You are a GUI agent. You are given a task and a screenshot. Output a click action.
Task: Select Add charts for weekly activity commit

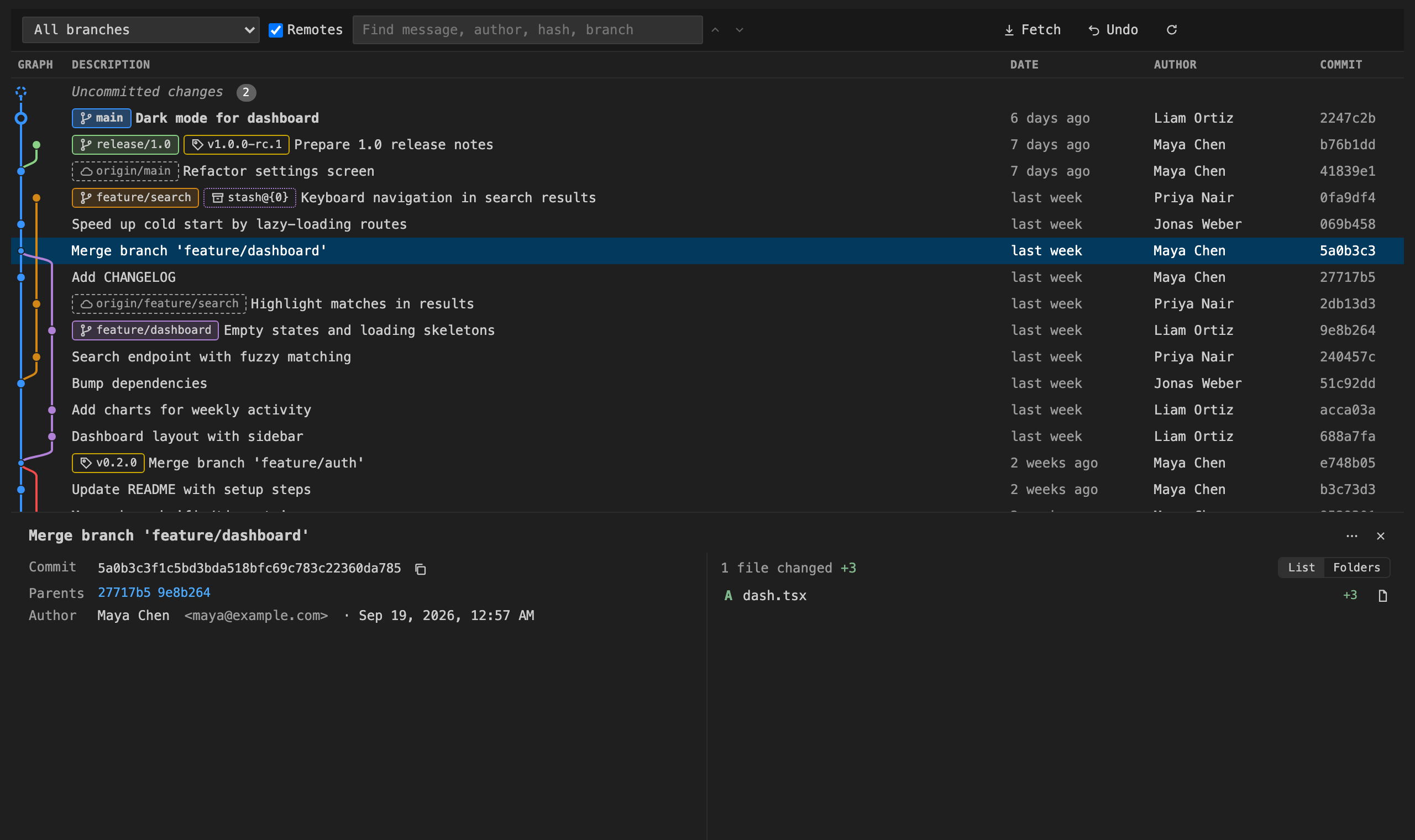point(707,410)
